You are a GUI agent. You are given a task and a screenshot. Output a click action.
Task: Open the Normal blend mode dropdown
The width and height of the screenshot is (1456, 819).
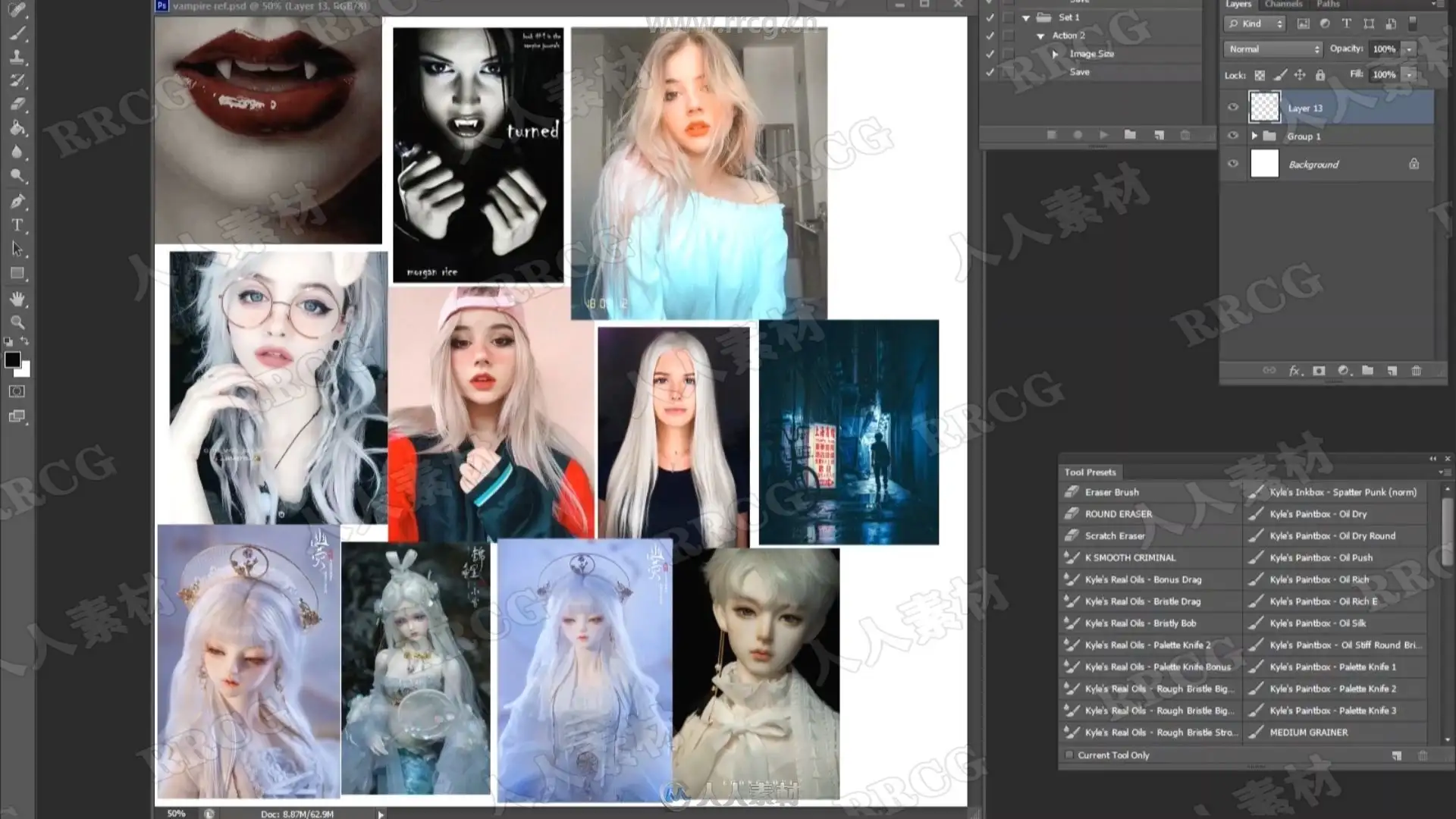[x=1272, y=49]
